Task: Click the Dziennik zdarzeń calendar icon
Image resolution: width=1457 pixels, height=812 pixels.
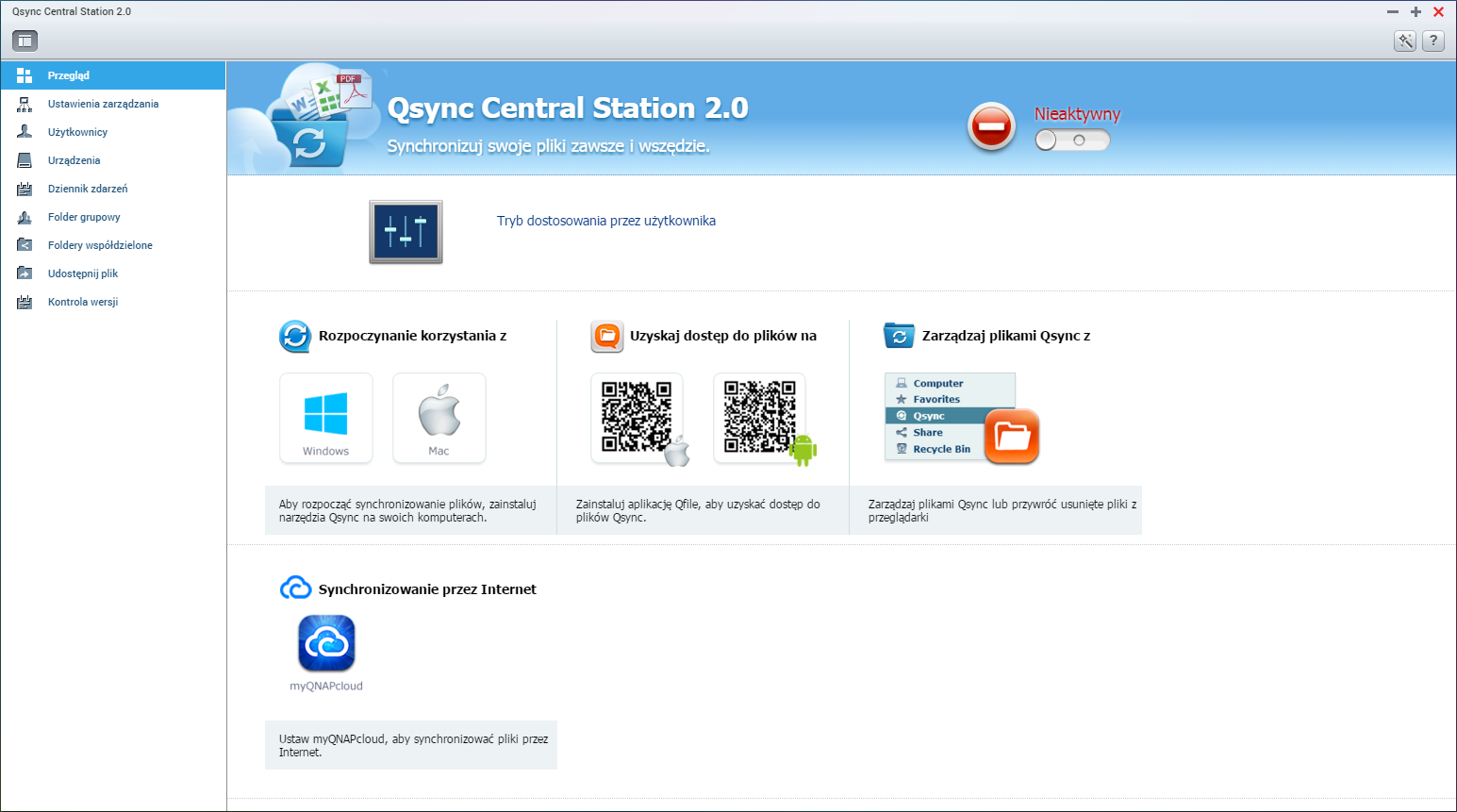Action: [25, 189]
